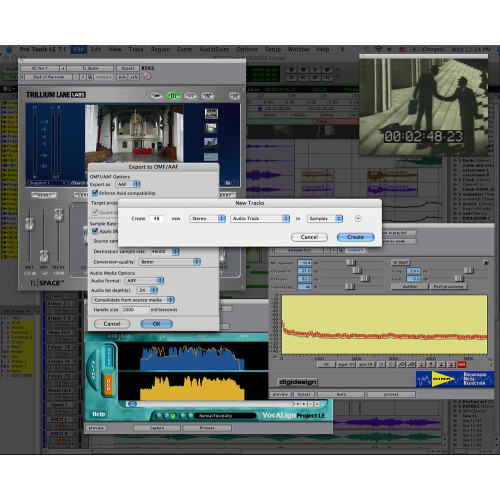Viewport: 500px width, 500px height.
Task: Open the Apple menu
Action: pyautogui.click(x=9, y=50)
